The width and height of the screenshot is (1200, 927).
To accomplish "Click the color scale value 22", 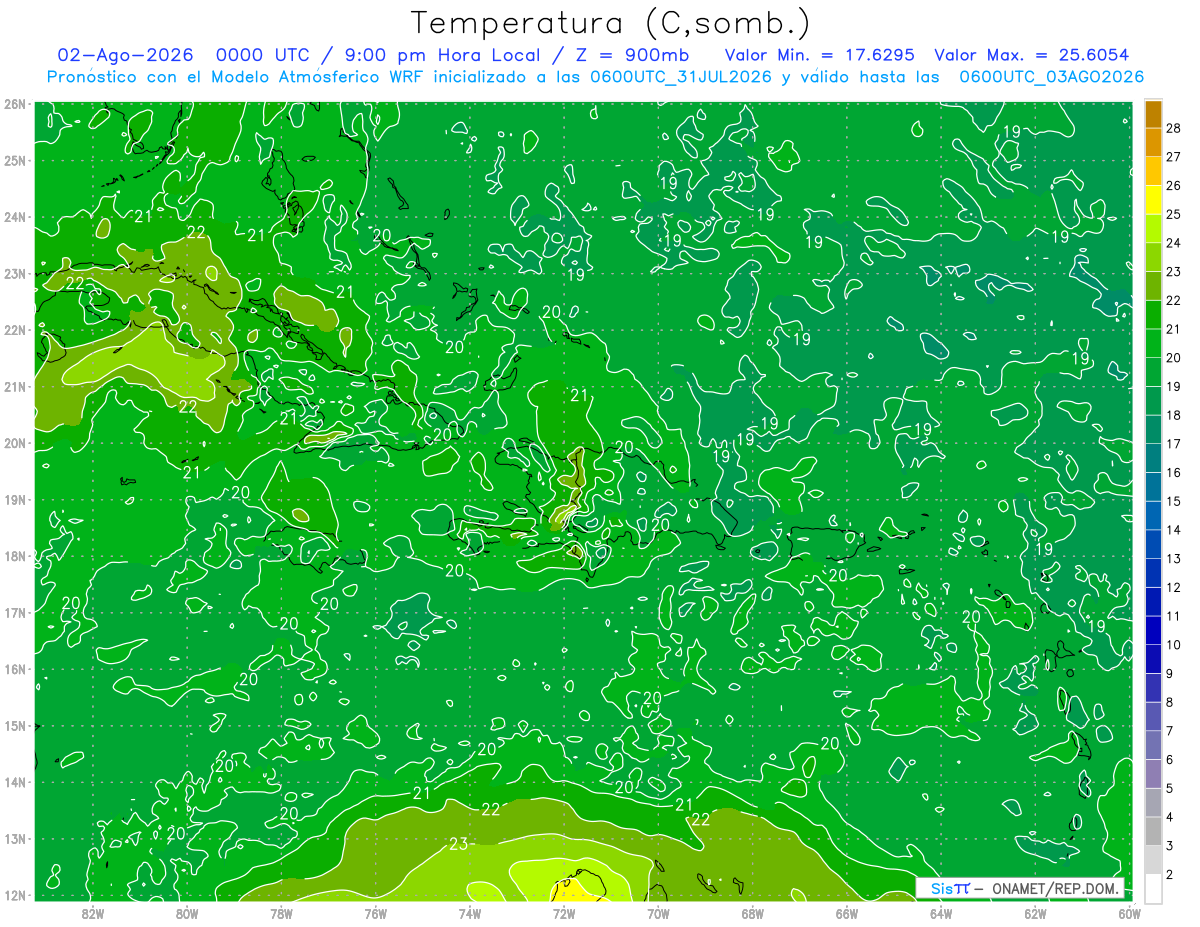I will (x=1174, y=300).
